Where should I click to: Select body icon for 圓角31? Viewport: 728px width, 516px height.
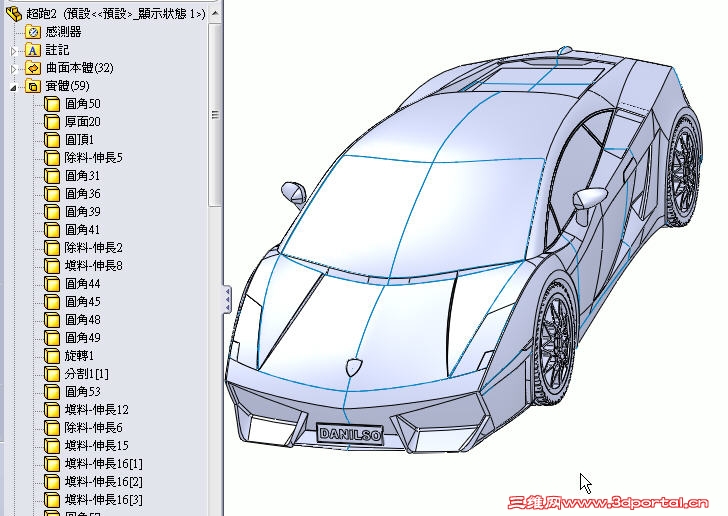[52, 176]
